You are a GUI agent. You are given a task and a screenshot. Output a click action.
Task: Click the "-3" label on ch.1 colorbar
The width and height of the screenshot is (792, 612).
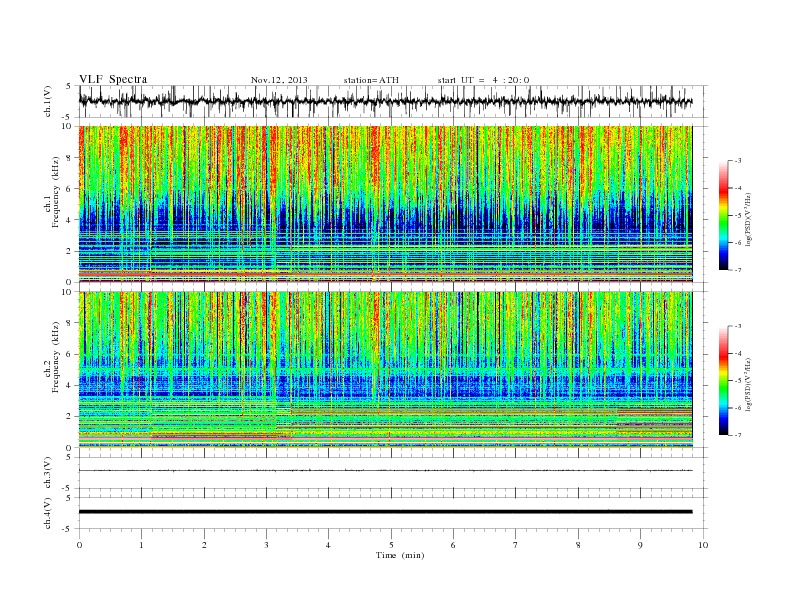pos(738,161)
